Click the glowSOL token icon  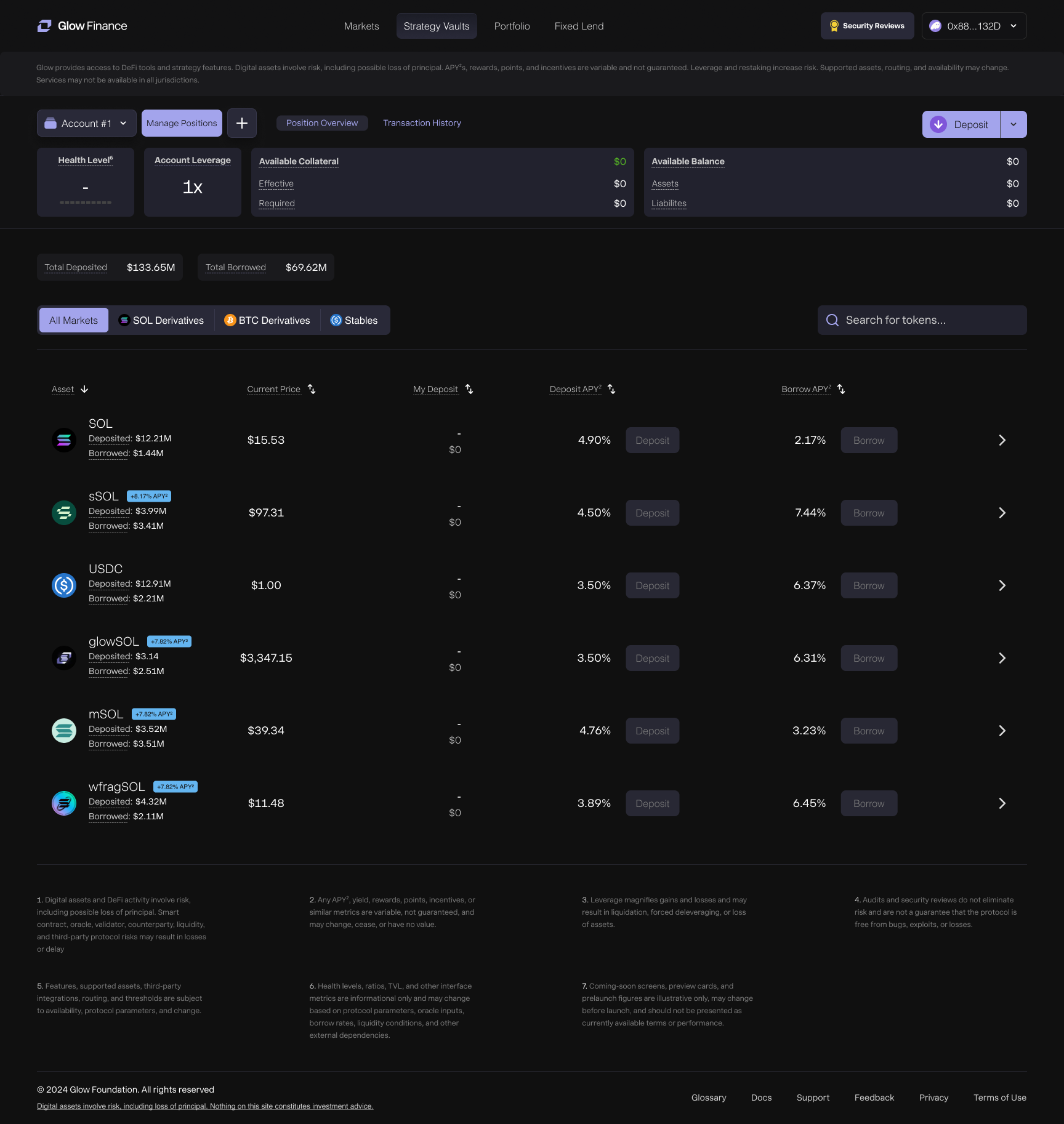(64, 658)
